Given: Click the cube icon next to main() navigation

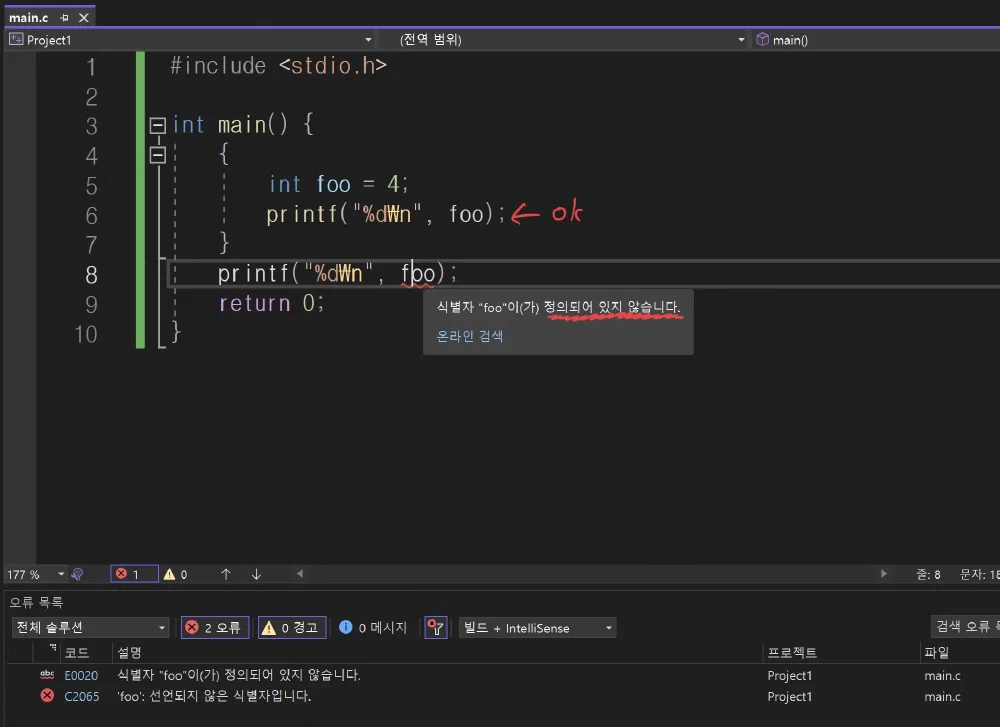Looking at the screenshot, I should click(x=763, y=39).
